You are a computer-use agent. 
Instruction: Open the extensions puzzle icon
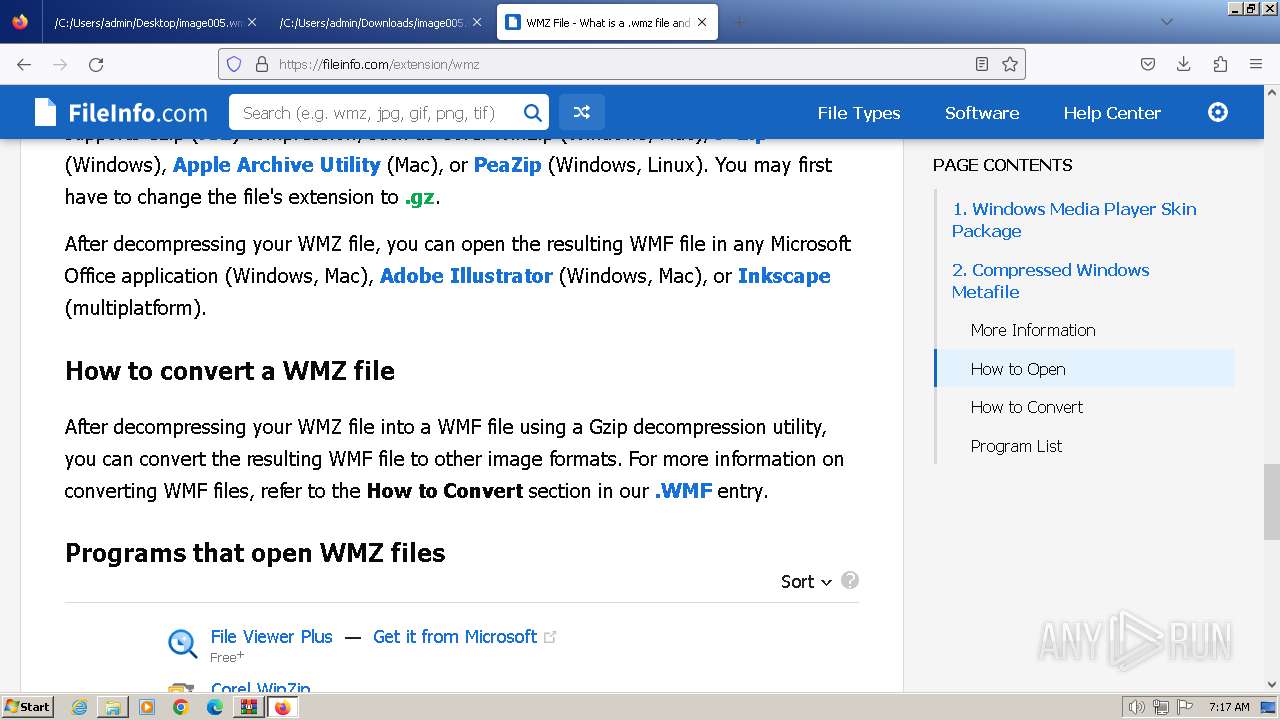pos(1220,64)
